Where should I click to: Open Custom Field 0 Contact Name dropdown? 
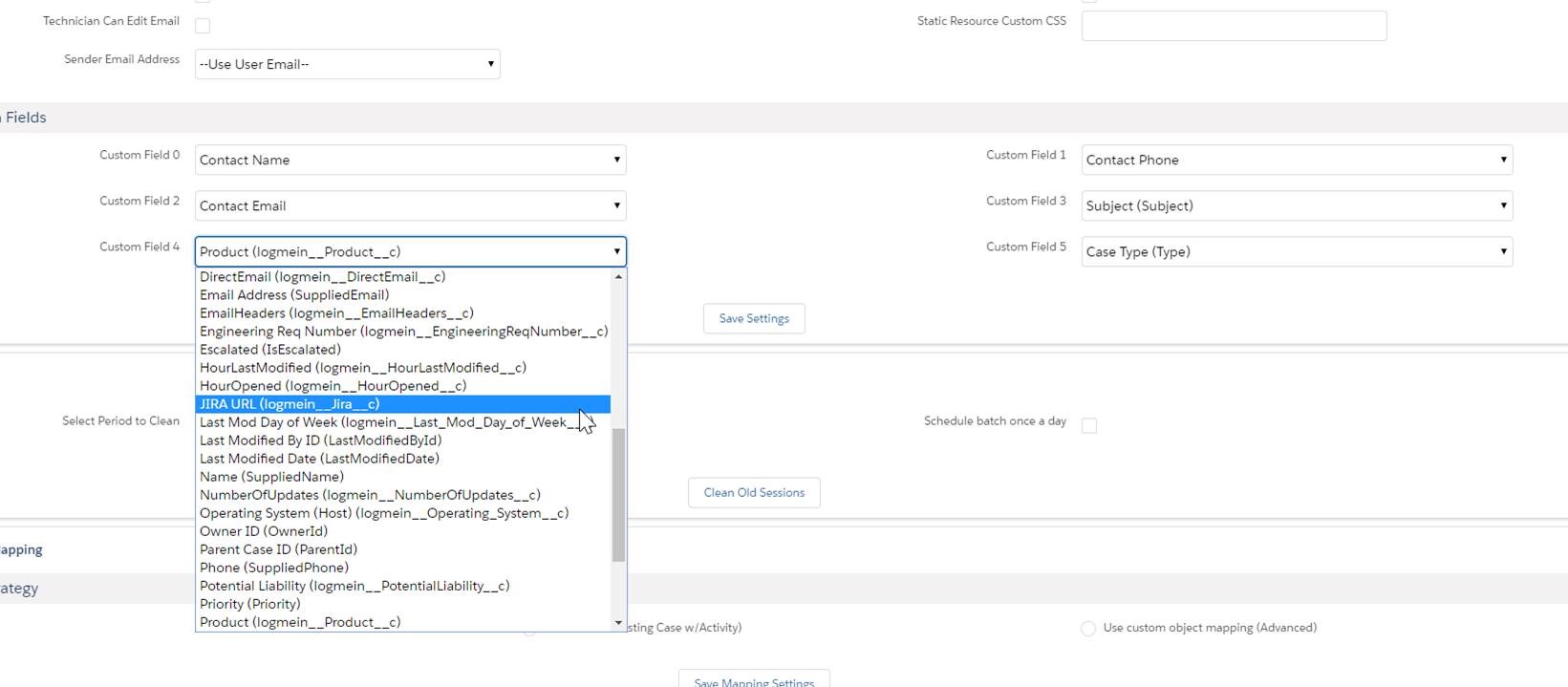click(410, 160)
